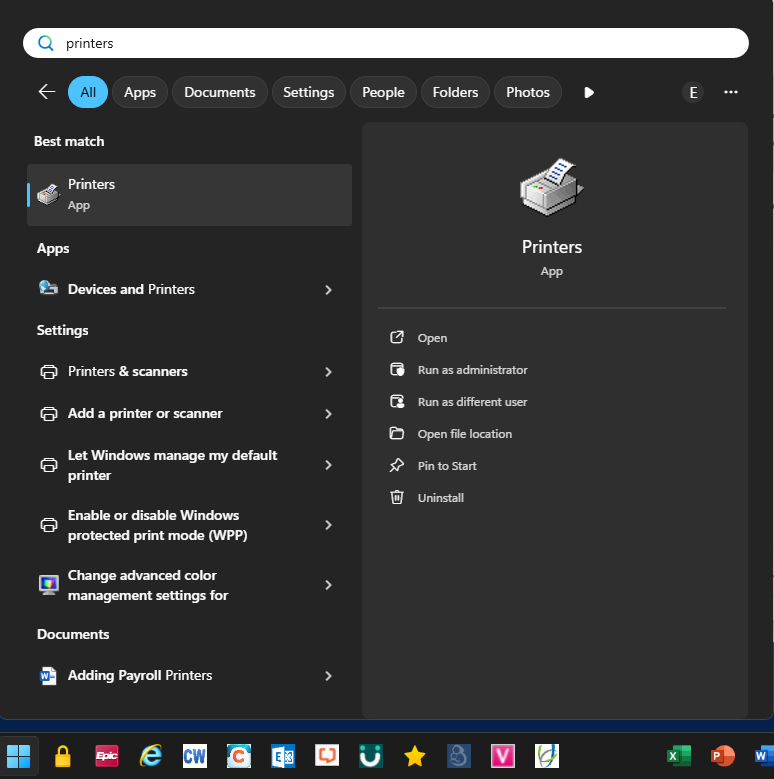774x779 pixels.
Task: Open the orange C app on taskbar
Action: (x=239, y=756)
